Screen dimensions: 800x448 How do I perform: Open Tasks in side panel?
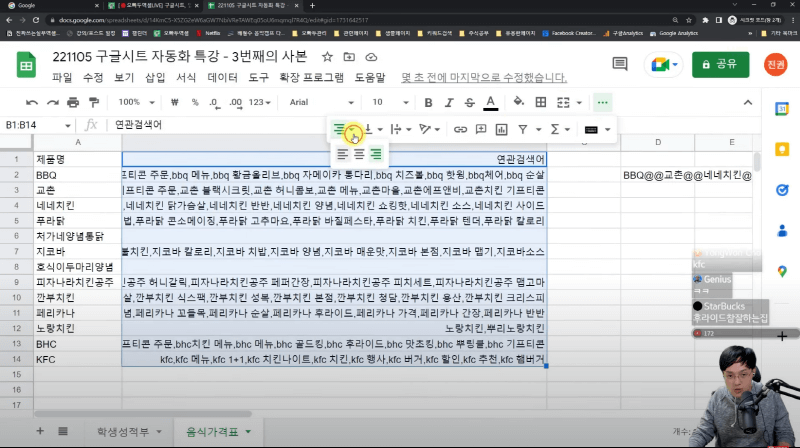pyautogui.click(x=782, y=190)
